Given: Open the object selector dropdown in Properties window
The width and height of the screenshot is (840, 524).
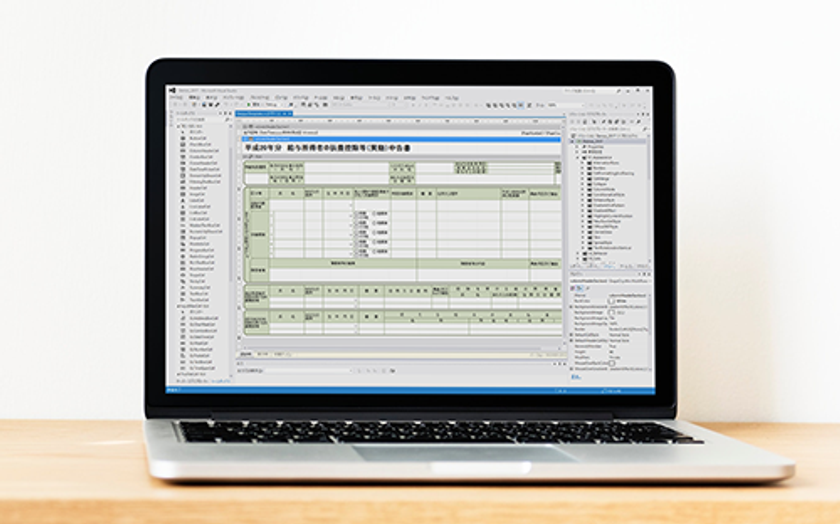Looking at the screenshot, I should tap(611, 281).
